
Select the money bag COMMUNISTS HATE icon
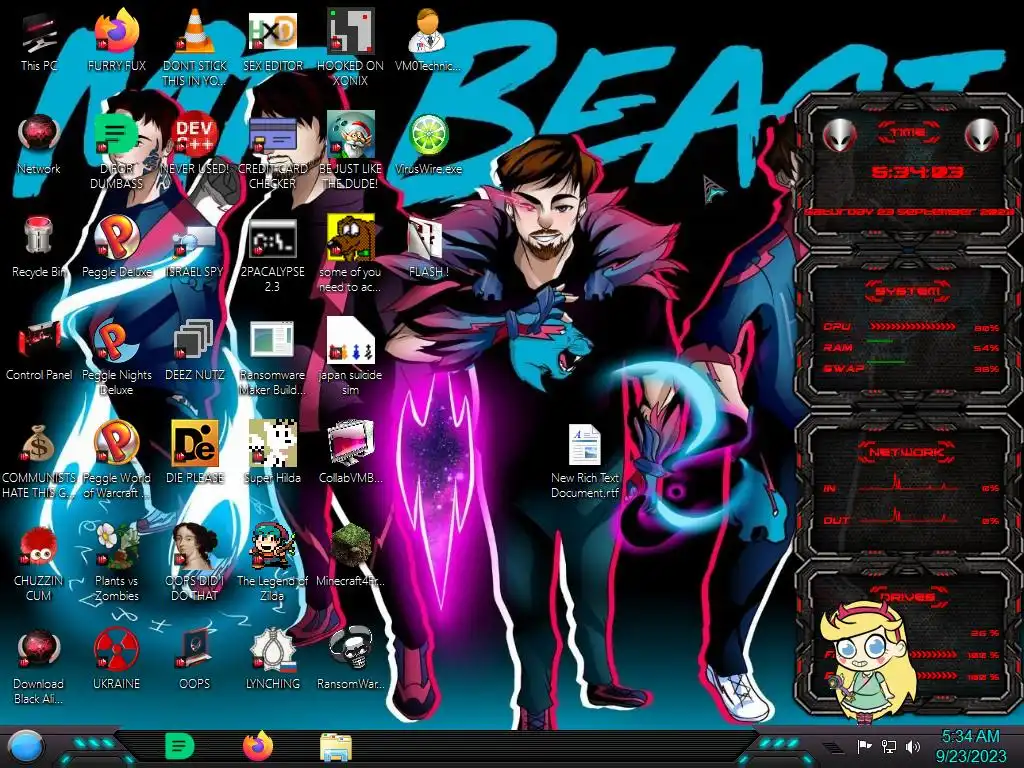[39, 444]
